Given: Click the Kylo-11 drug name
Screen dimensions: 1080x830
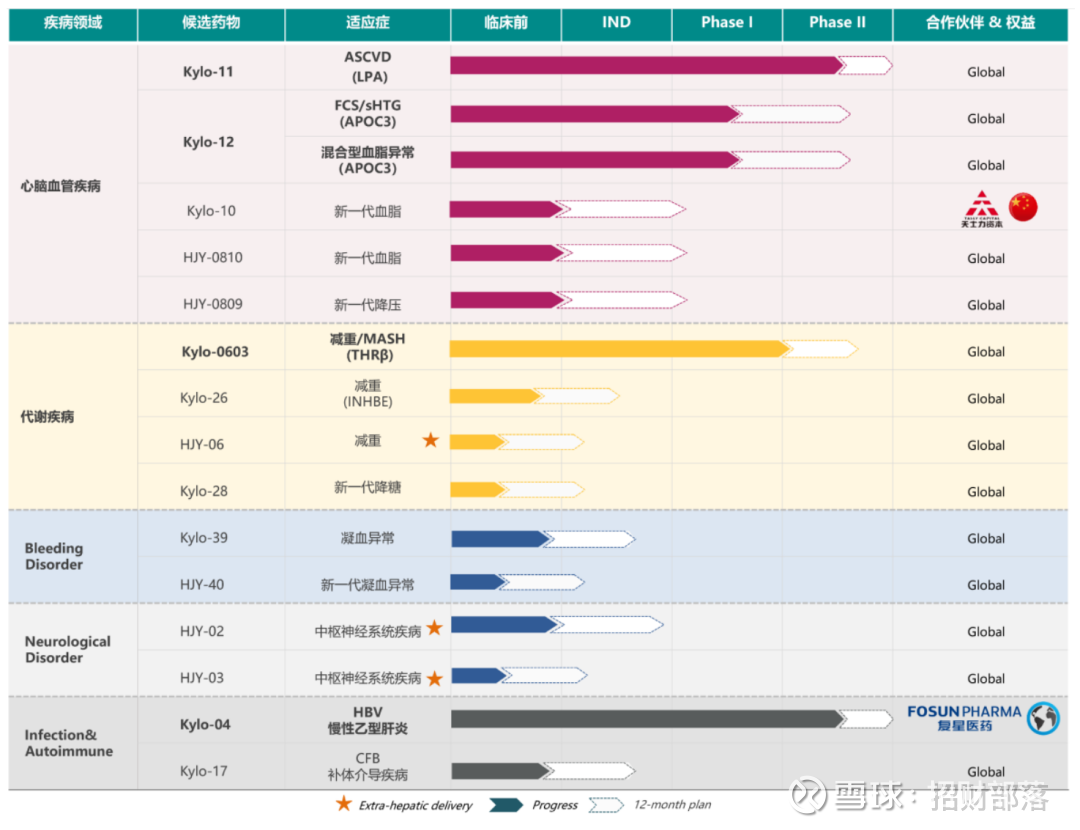Looking at the screenshot, I should pos(208,72).
